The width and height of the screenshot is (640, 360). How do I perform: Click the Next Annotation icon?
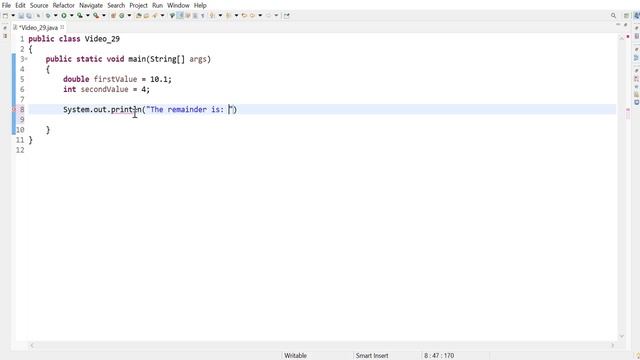point(213,16)
